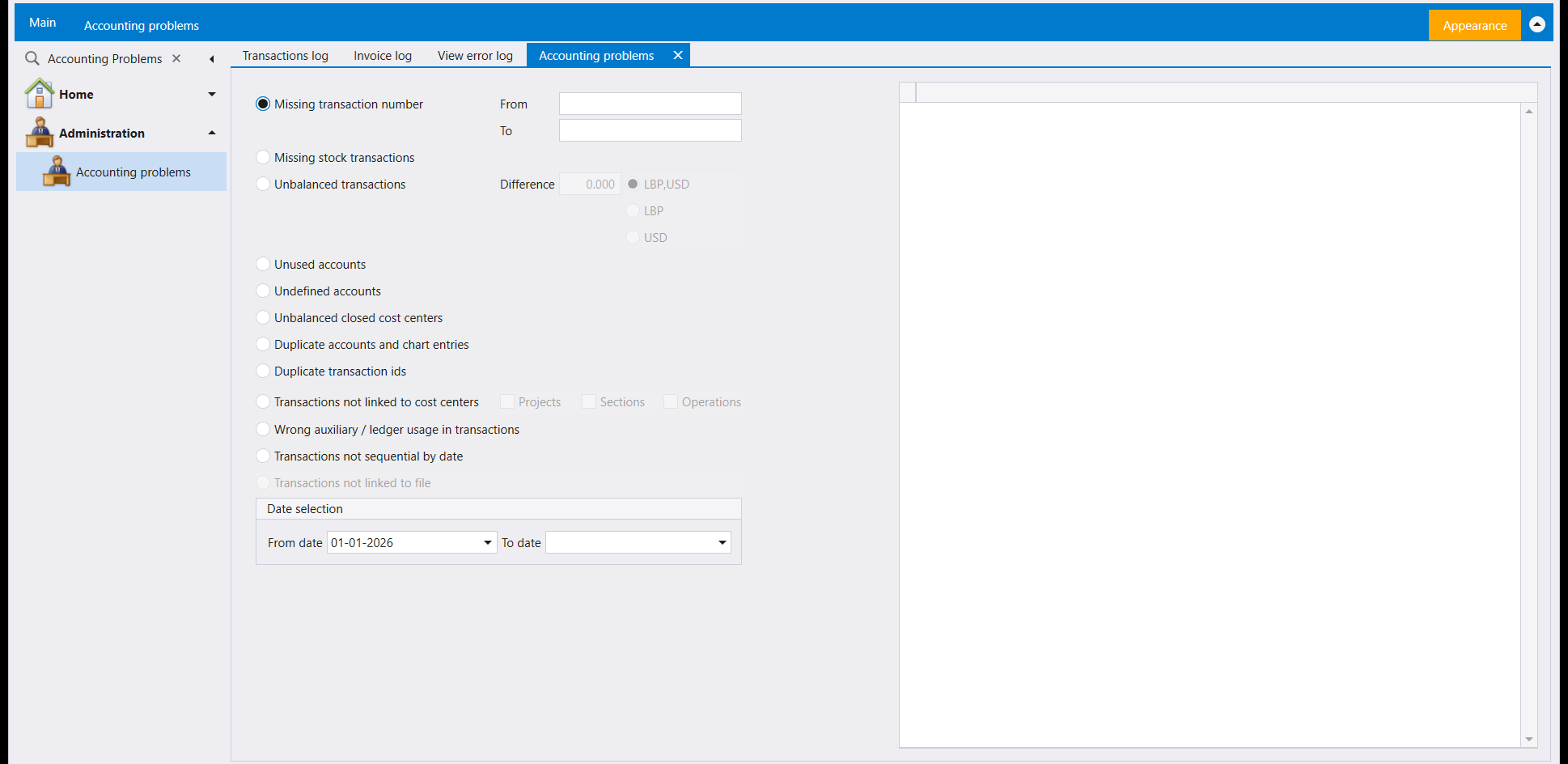Collapse the sidebar with the left arrow
The height and width of the screenshot is (764, 1568).
tap(212, 59)
